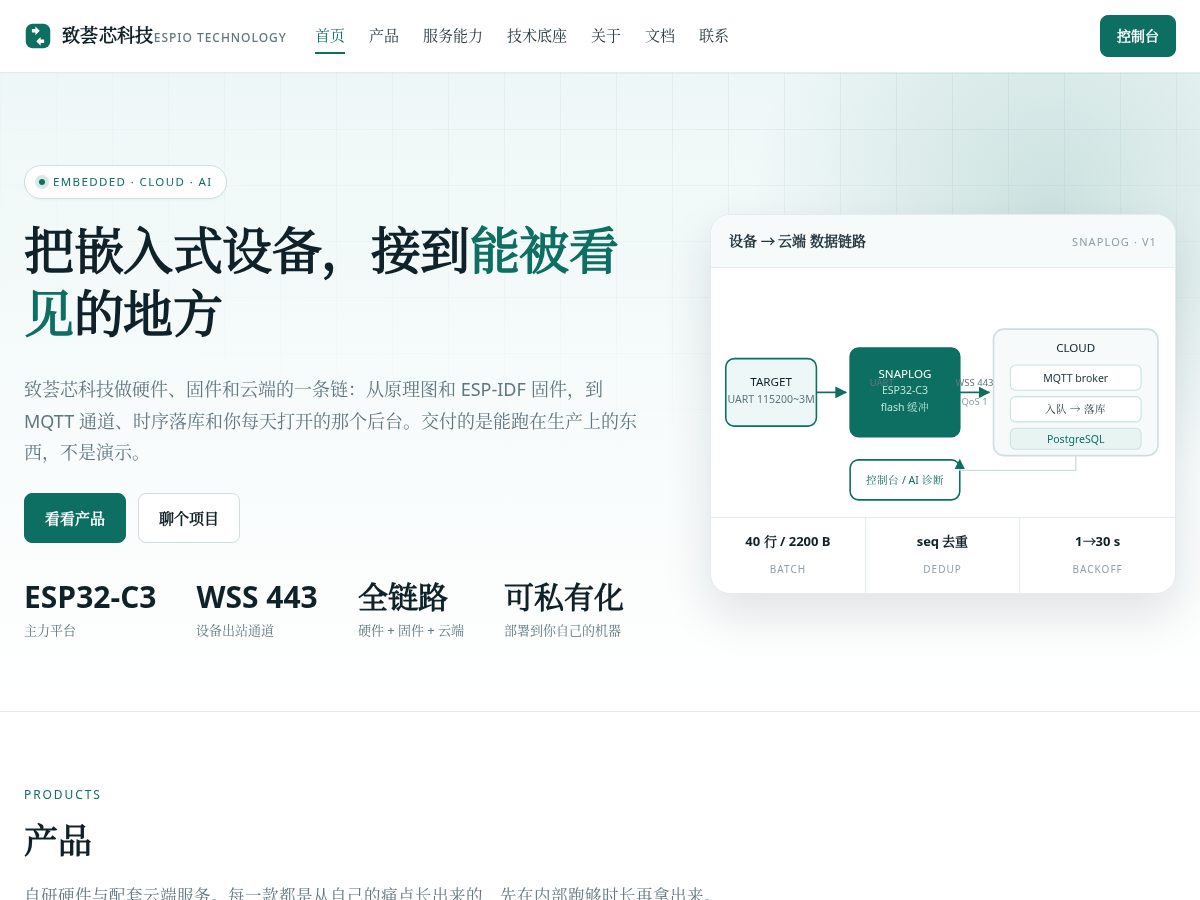The width and height of the screenshot is (1200, 900).
Task: Click the seq 去重 value
Action: tap(942, 542)
